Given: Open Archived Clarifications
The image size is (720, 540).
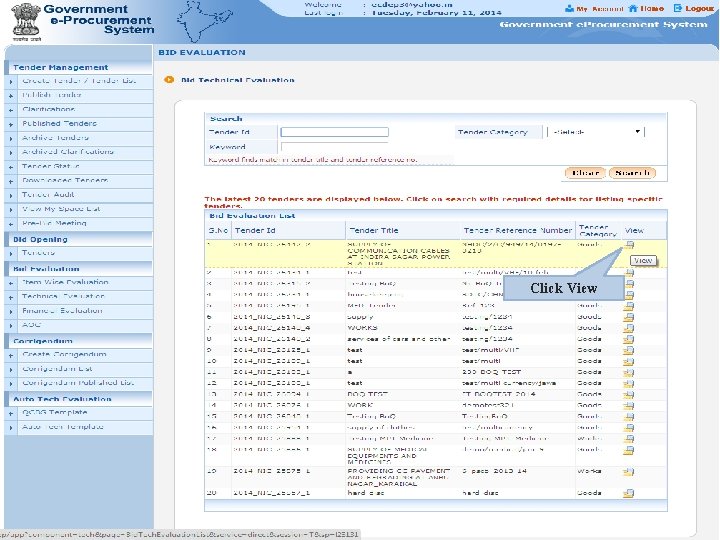Looking at the screenshot, I should 68,152.
